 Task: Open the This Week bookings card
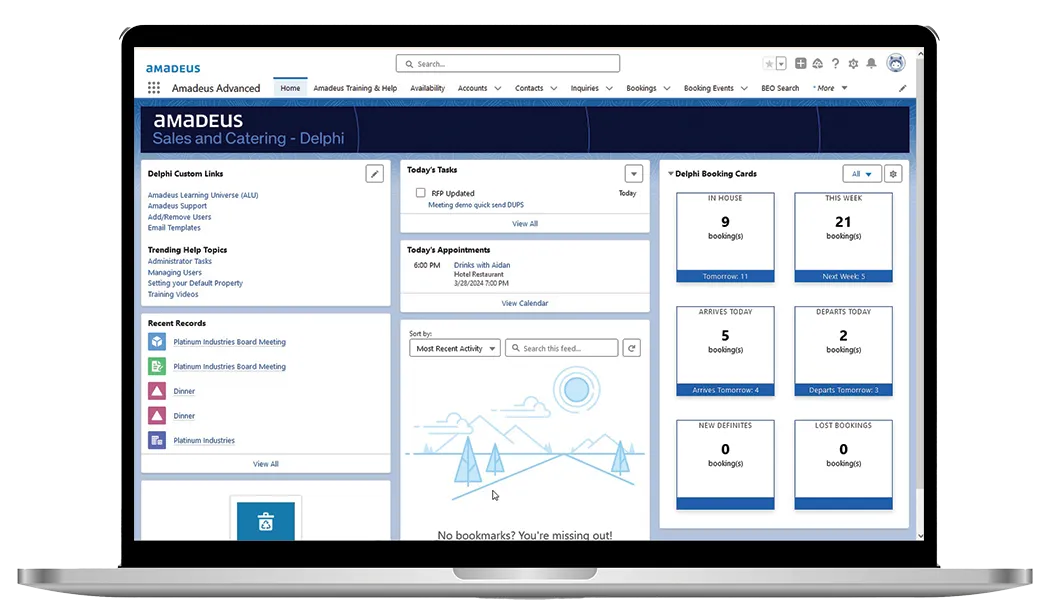843,237
